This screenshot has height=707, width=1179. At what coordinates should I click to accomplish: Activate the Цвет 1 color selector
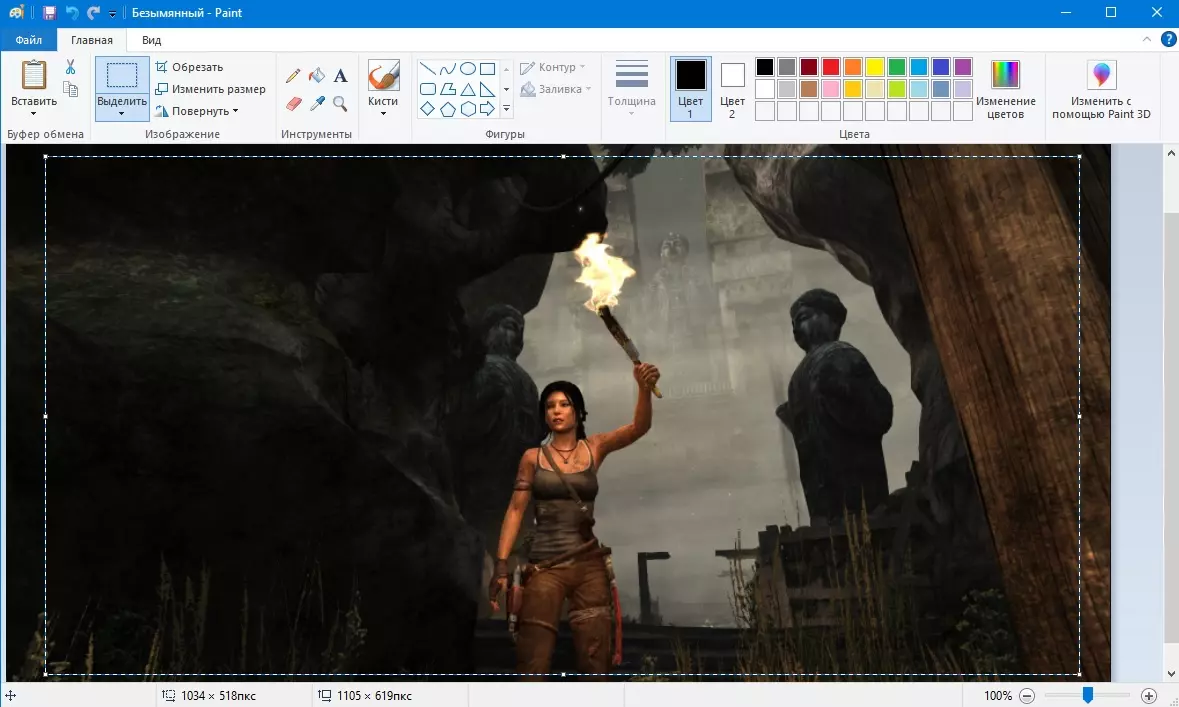click(x=690, y=88)
